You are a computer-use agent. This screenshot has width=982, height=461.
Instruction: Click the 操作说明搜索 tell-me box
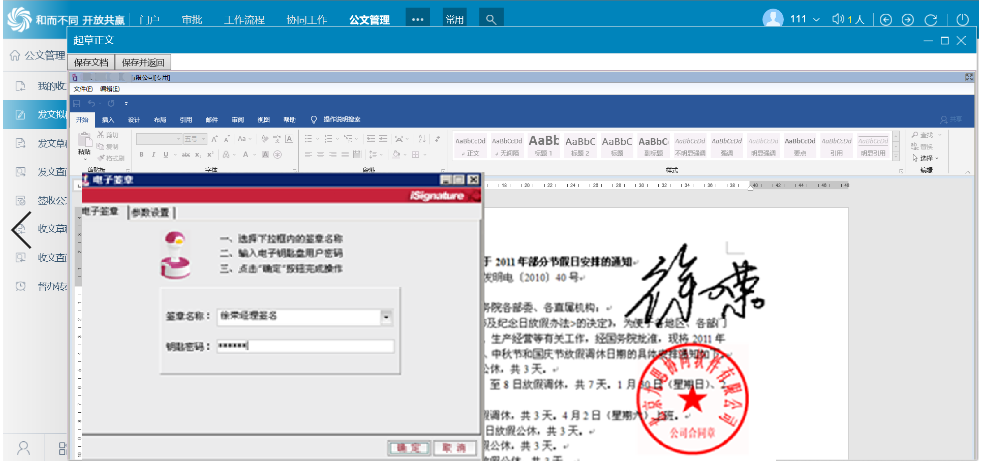pyautogui.click(x=336, y=120)
